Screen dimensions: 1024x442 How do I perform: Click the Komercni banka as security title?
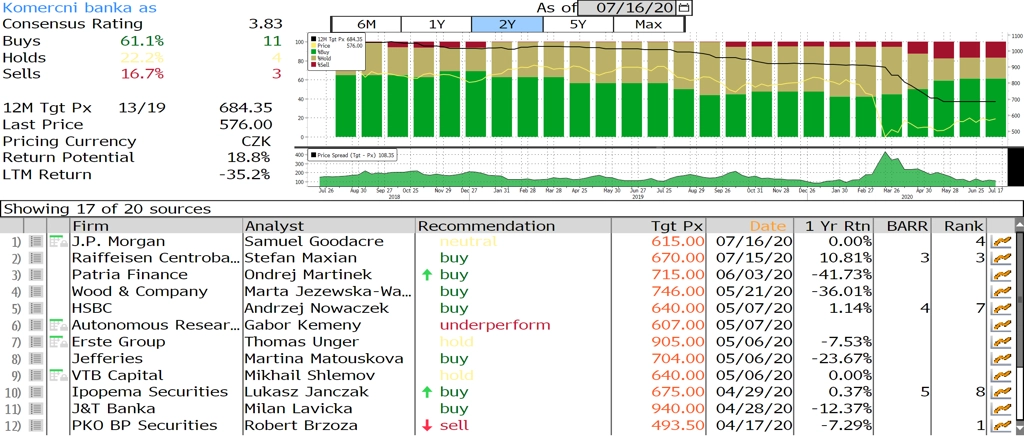pos(80,8)
